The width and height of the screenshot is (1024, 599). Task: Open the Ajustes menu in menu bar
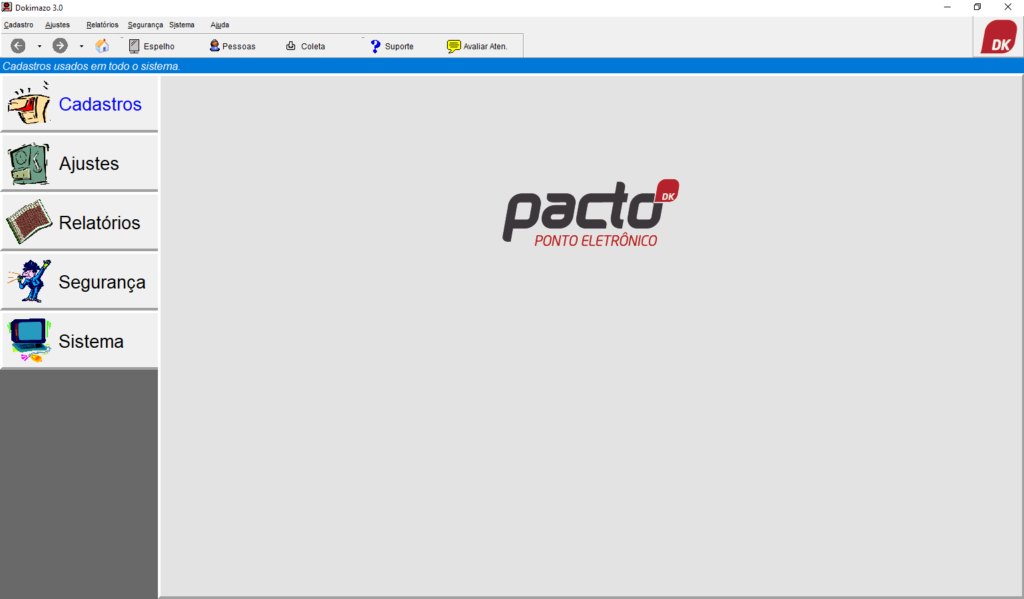tap(57, 24)
